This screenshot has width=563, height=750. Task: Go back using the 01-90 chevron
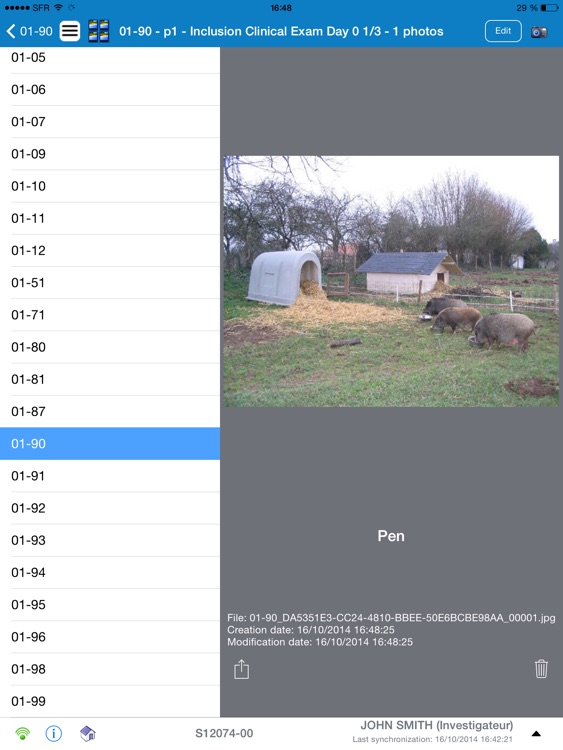coord(30,32)
